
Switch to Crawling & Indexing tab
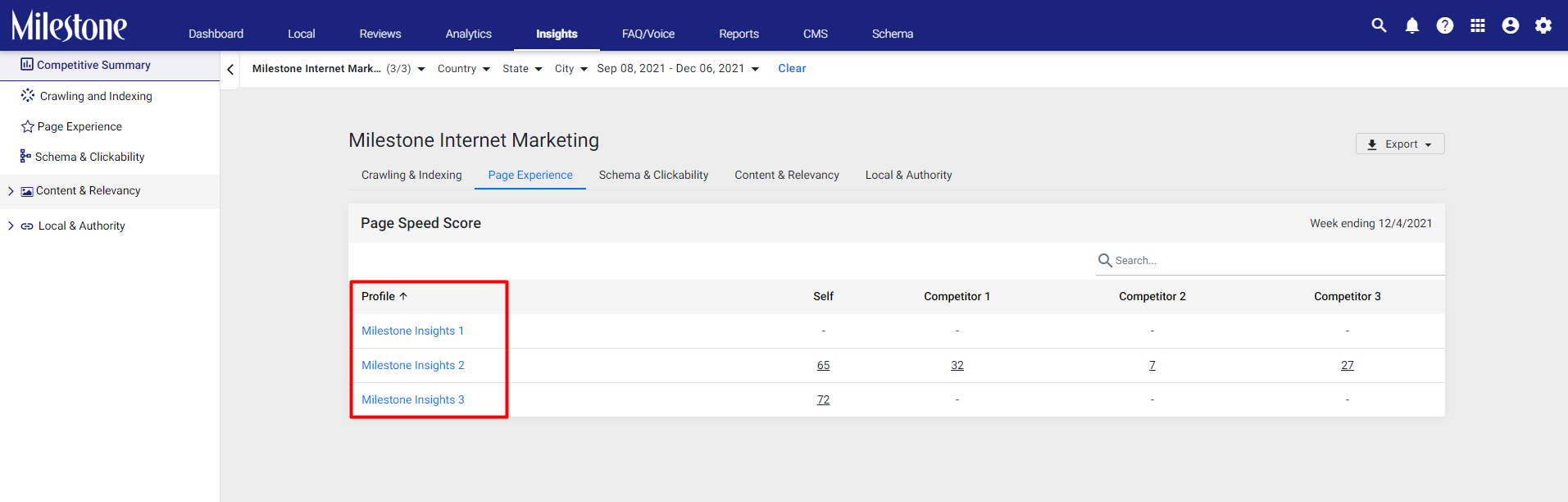[x=411, y=175]
